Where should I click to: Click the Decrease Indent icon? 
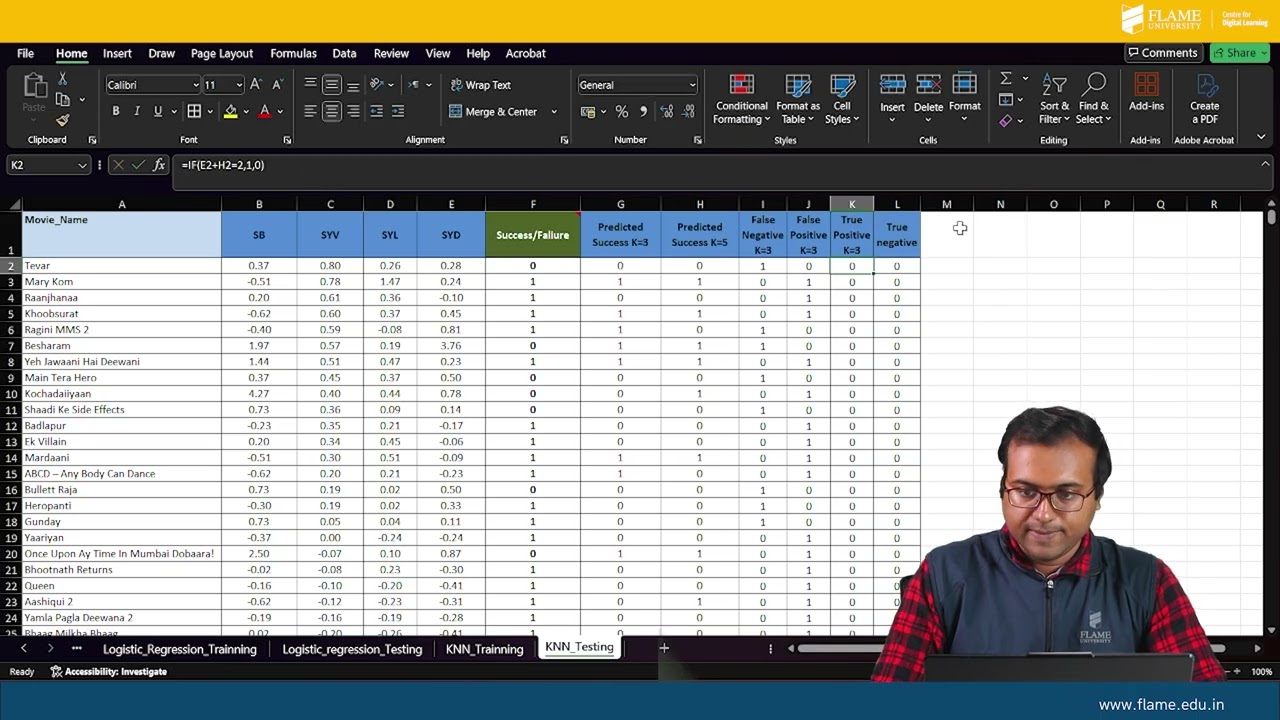[376, 111]
